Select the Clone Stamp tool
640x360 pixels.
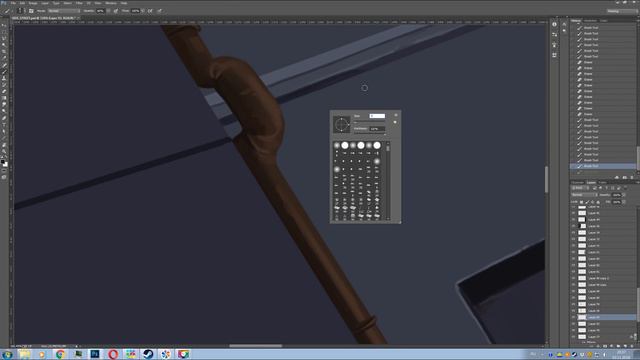coord(4,78)
